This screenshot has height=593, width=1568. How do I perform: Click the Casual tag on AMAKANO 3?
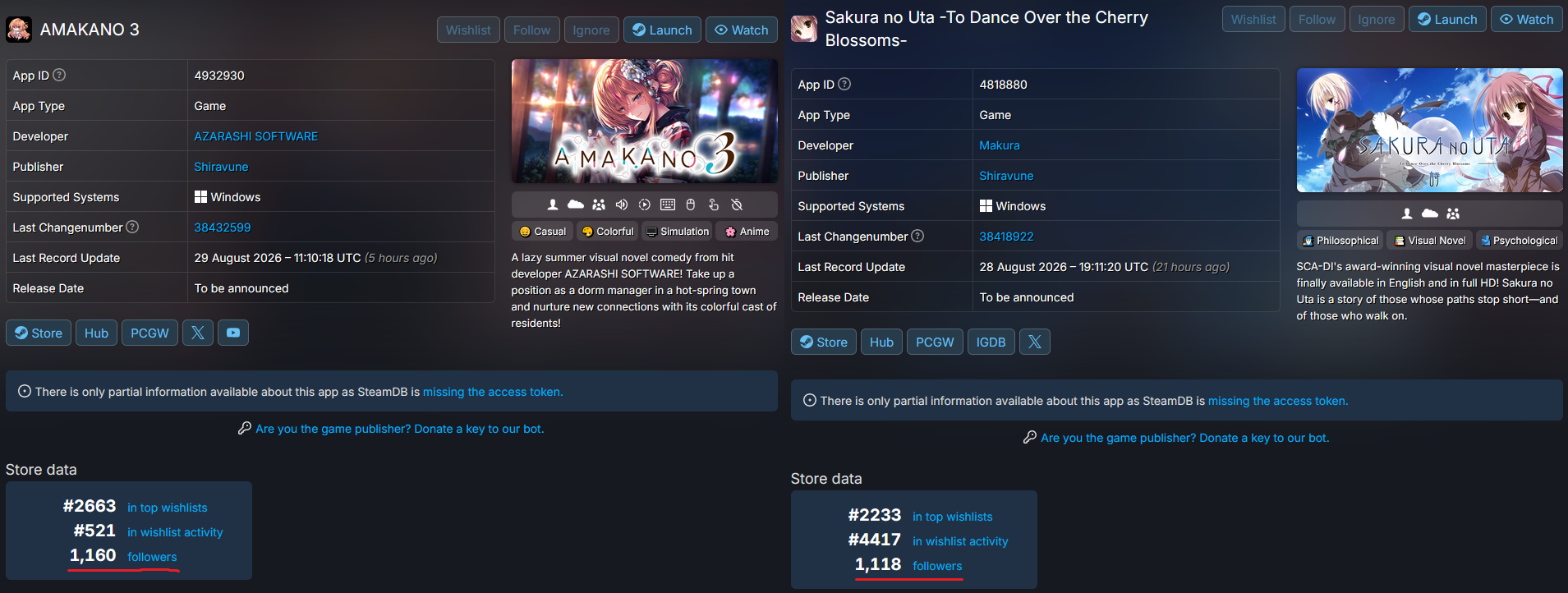(x=542, y=232)
